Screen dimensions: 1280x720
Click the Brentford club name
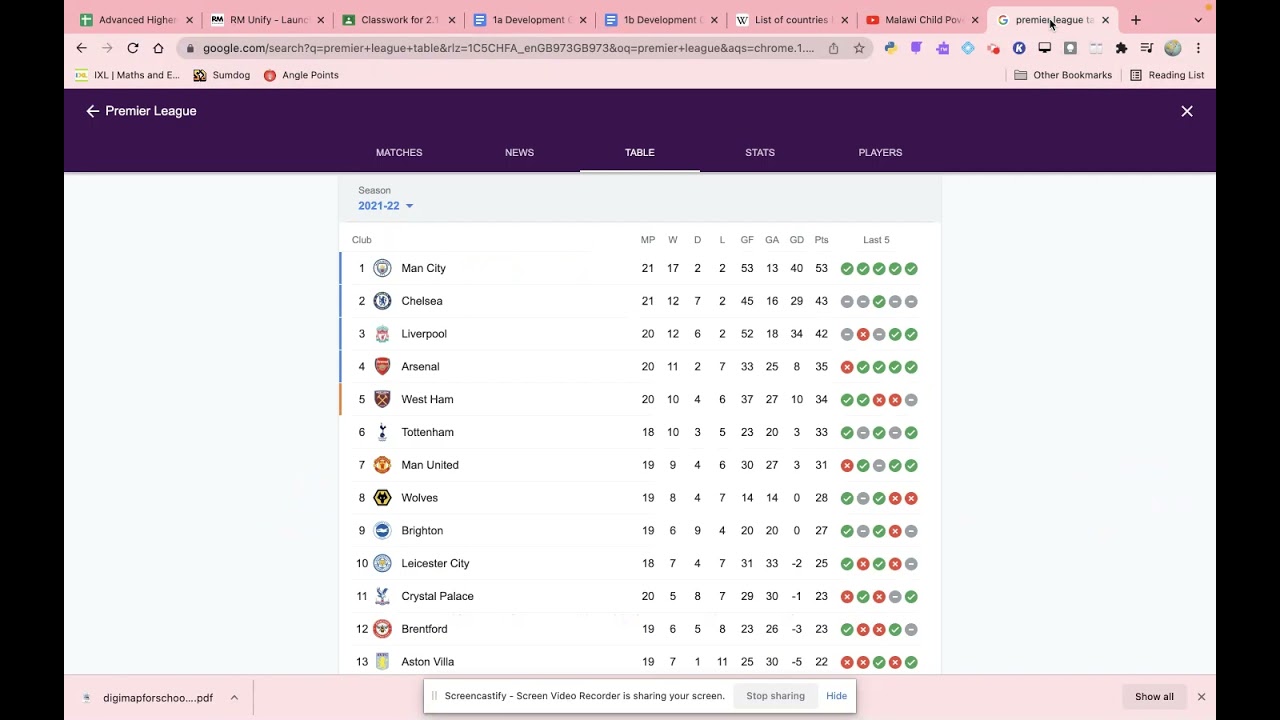coord(424,629)
